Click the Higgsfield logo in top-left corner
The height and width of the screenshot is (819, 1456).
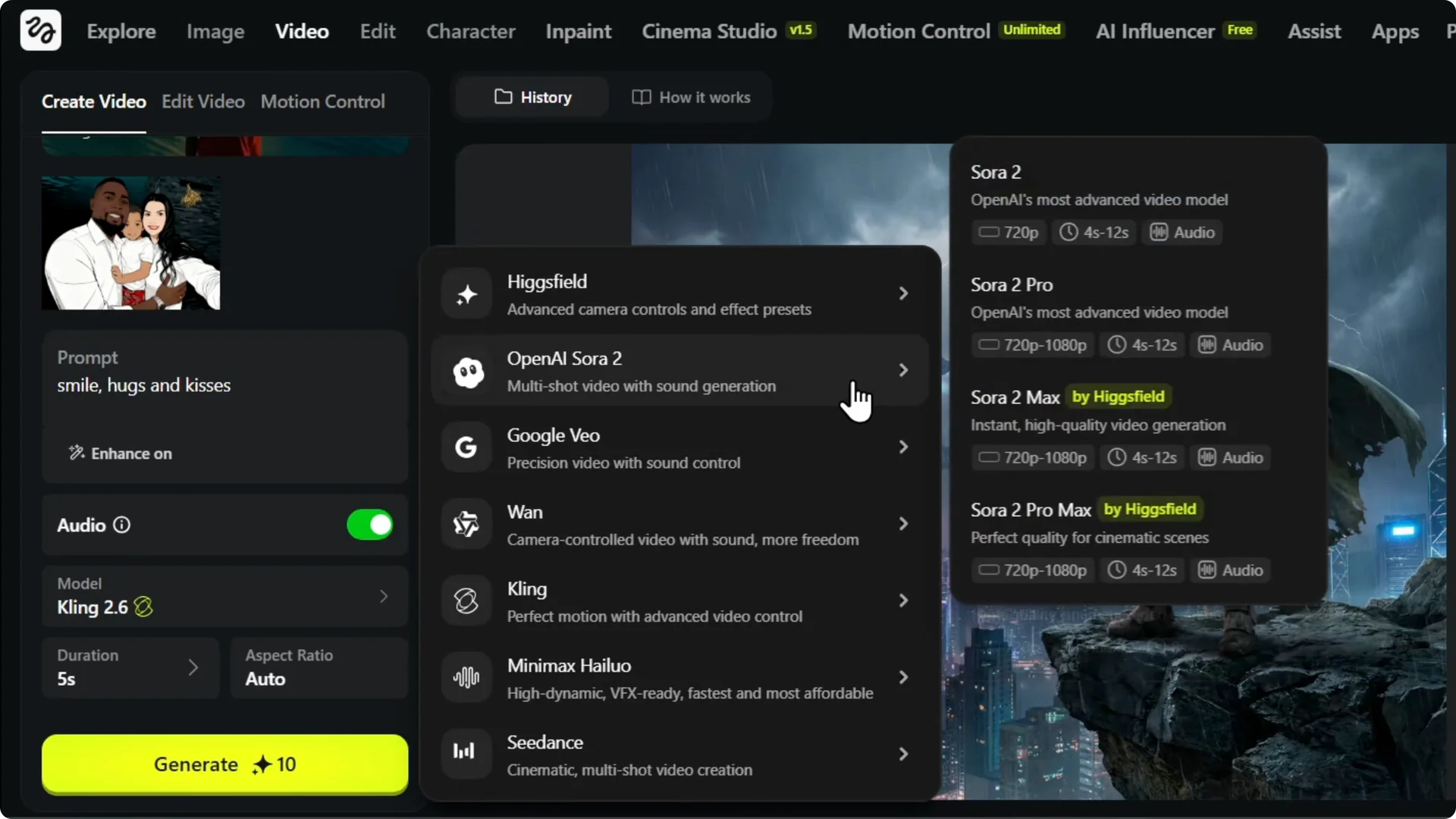[39, 30]
